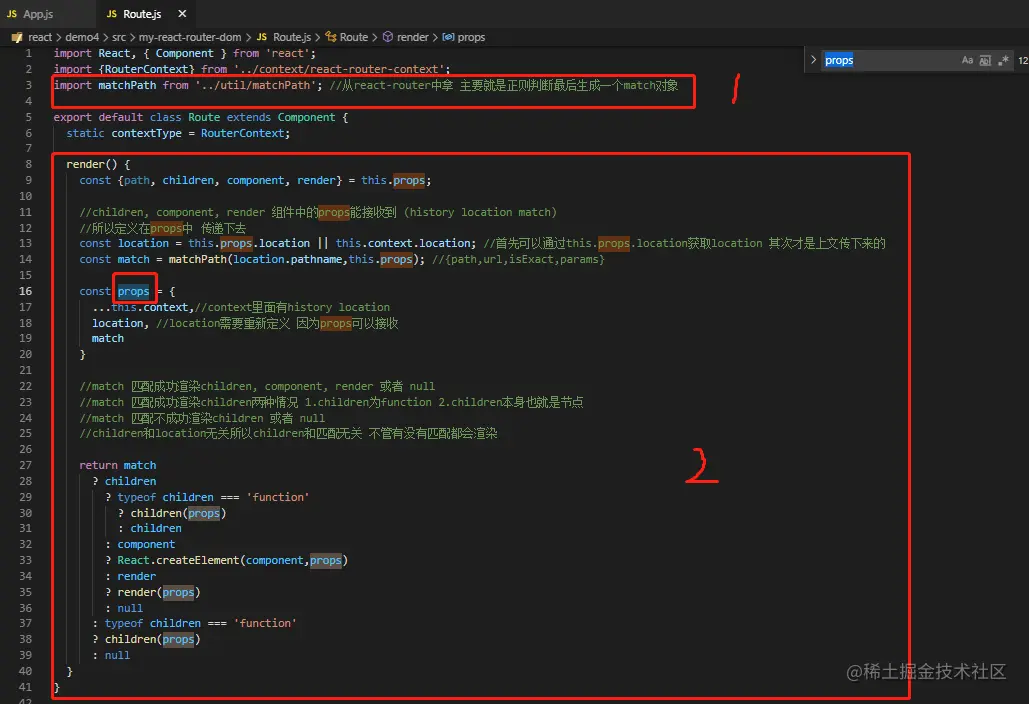Viewport: 1029px width, 704px height.
Task: Click the '../context/react-router-context' import path
Action: [339, 69]
